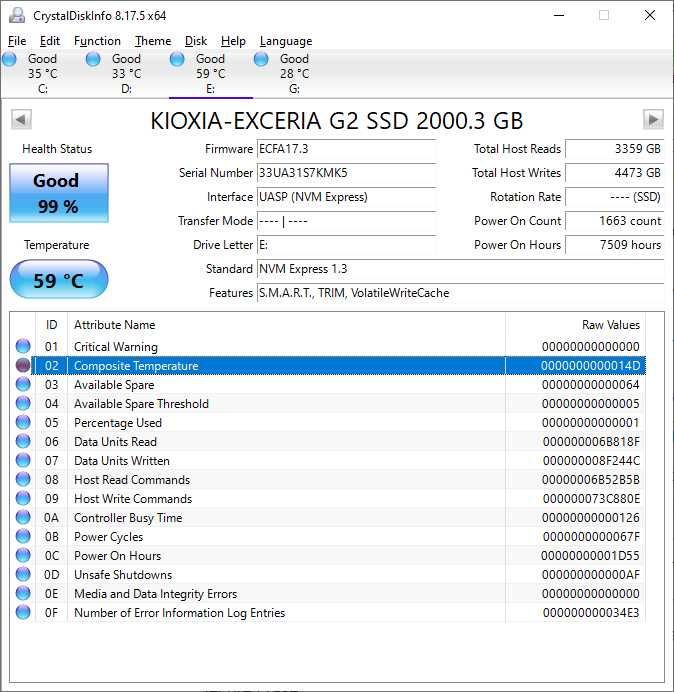Click the Standard field NVM Express 1.3
674x692 pixels.
click(x=460, y=269)
